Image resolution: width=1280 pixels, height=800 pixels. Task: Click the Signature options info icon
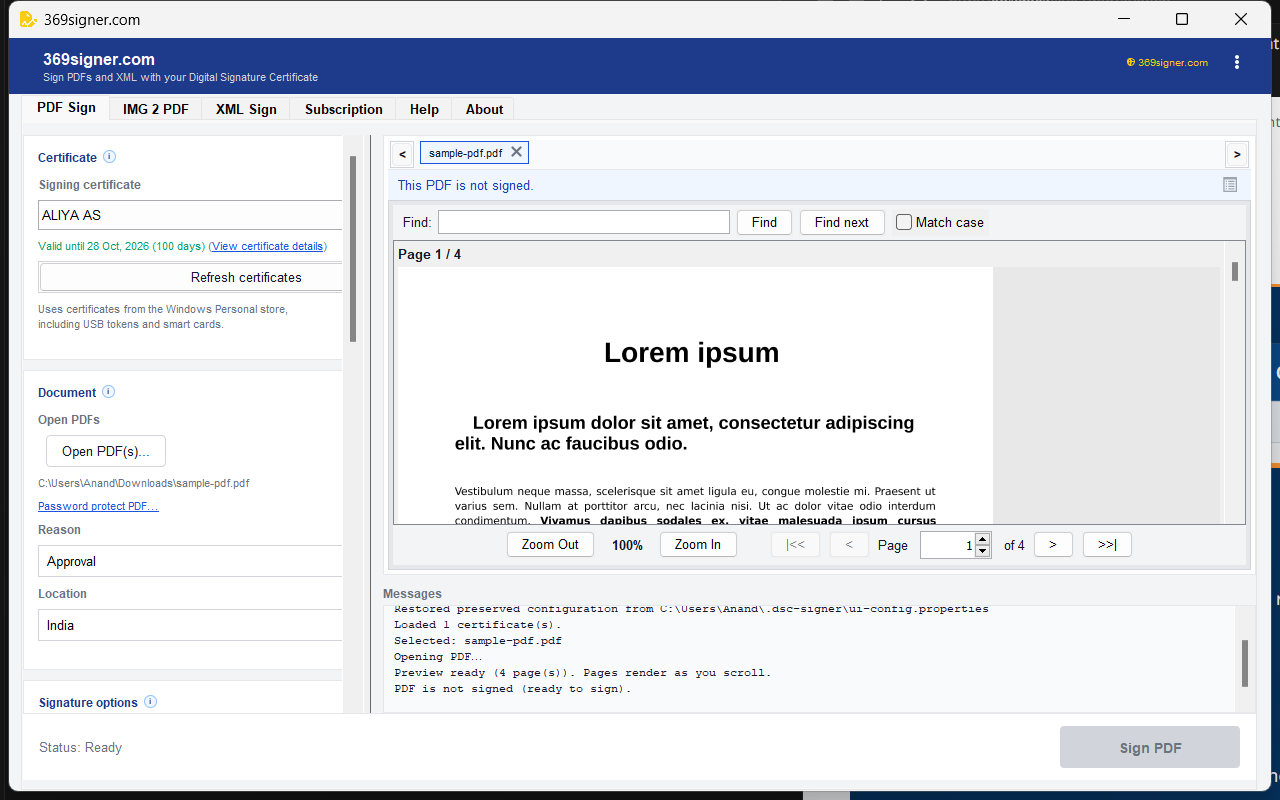tap(151, 702)
